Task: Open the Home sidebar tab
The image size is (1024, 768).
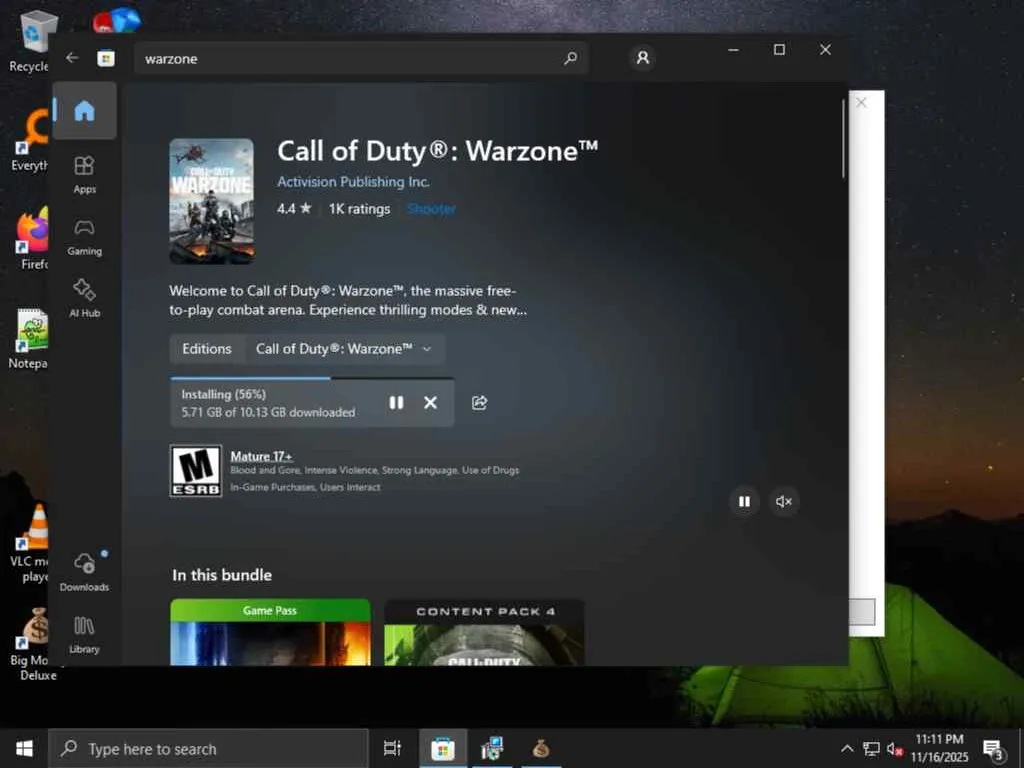Action: 85,110
